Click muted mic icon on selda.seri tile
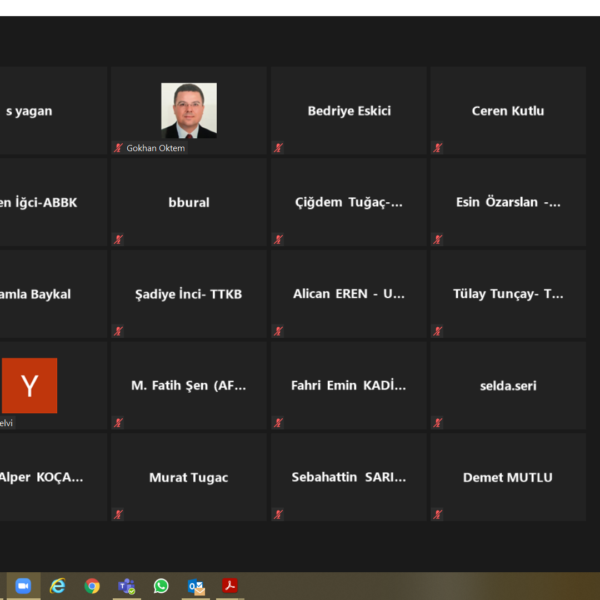The width and height of the screenshot is (600, 600). point(438,423)
